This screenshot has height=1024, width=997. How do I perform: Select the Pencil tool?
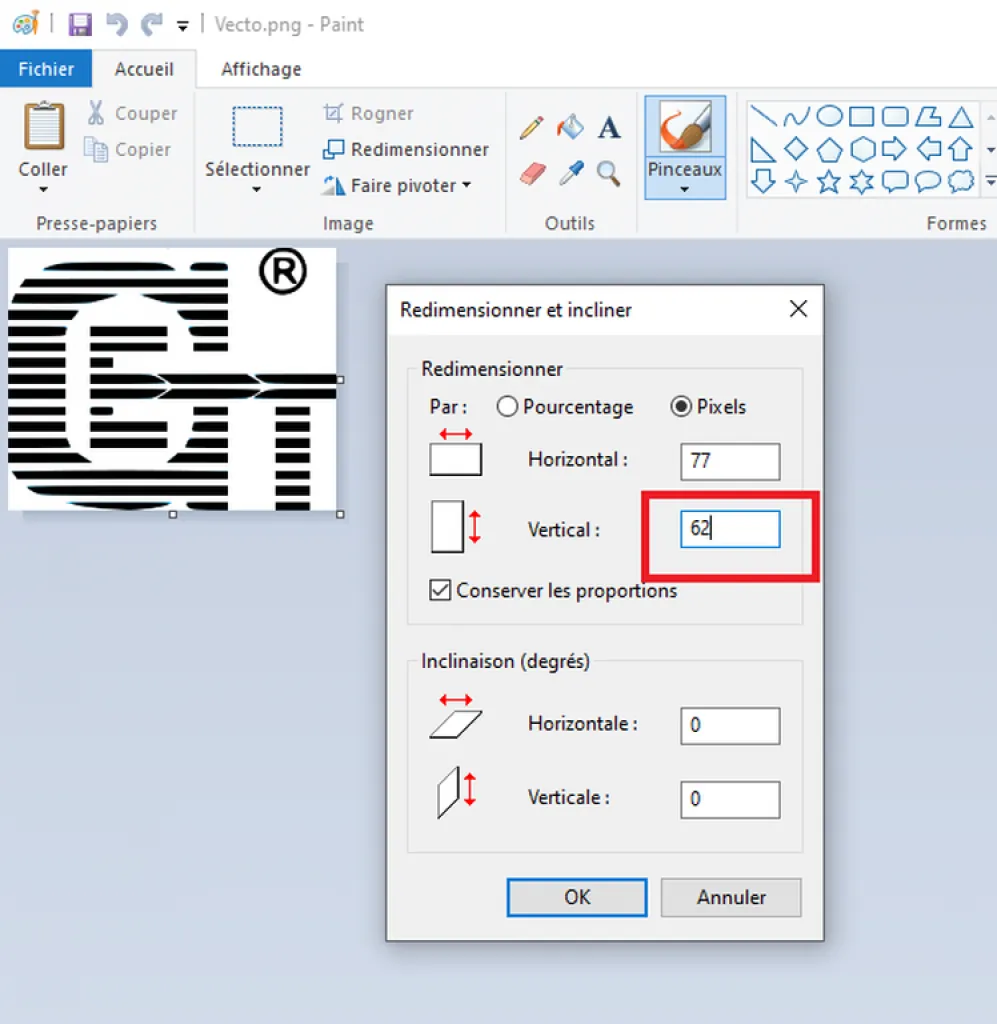tap(531, 127)
